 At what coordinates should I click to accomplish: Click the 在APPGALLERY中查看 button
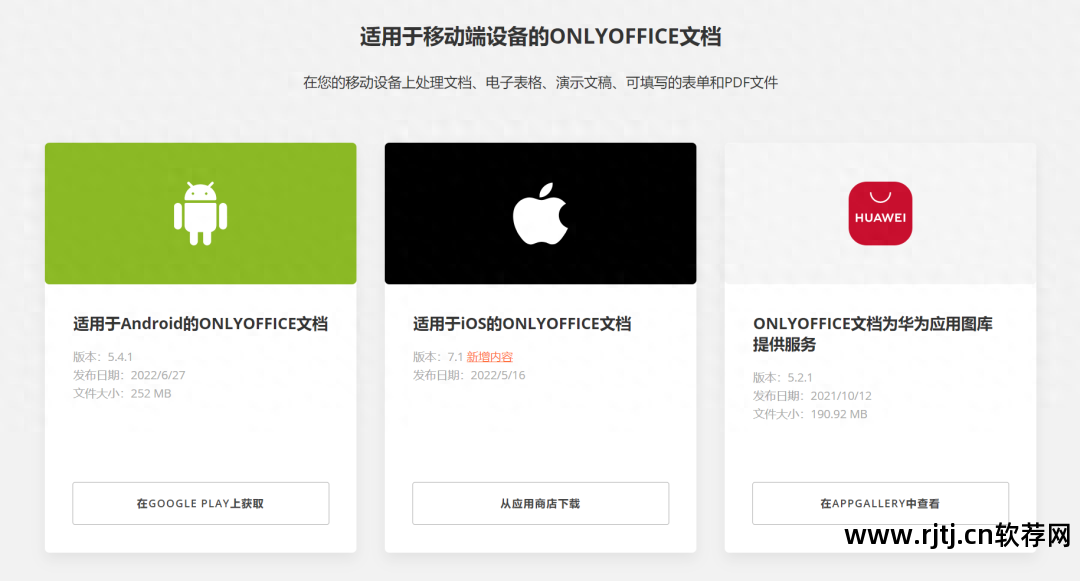click(x=880, y=503)
